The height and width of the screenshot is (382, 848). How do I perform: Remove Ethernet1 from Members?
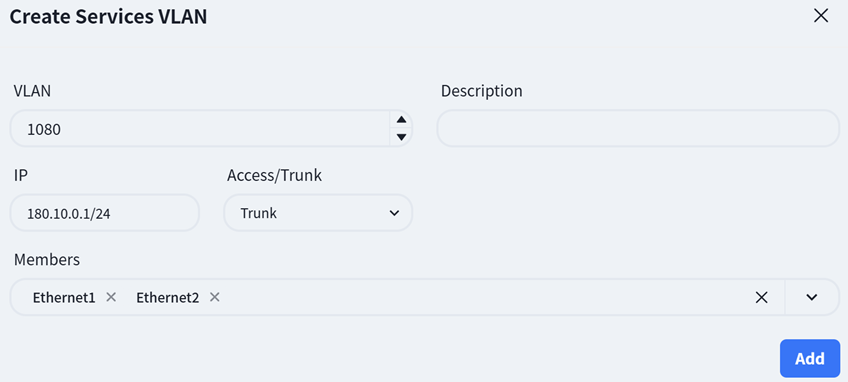111,297
